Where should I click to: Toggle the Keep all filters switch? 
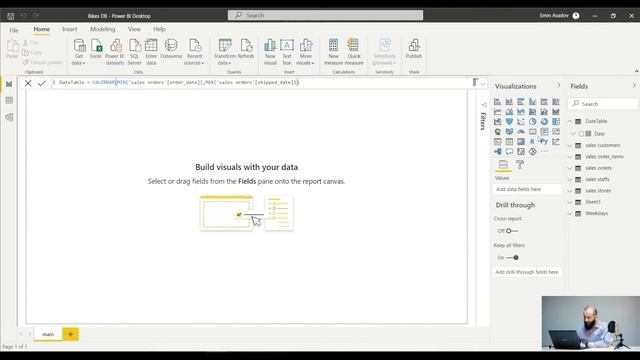(x=513, y=258)
